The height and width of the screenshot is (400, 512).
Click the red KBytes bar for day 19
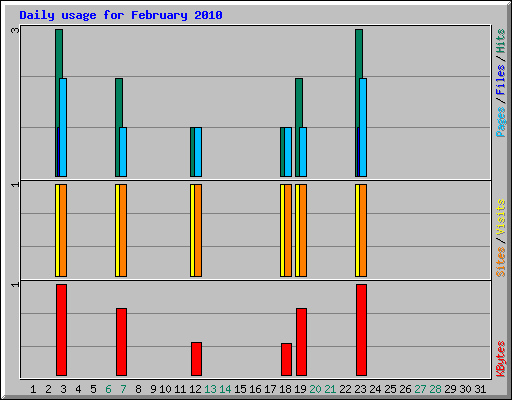(x=301, y=342)
